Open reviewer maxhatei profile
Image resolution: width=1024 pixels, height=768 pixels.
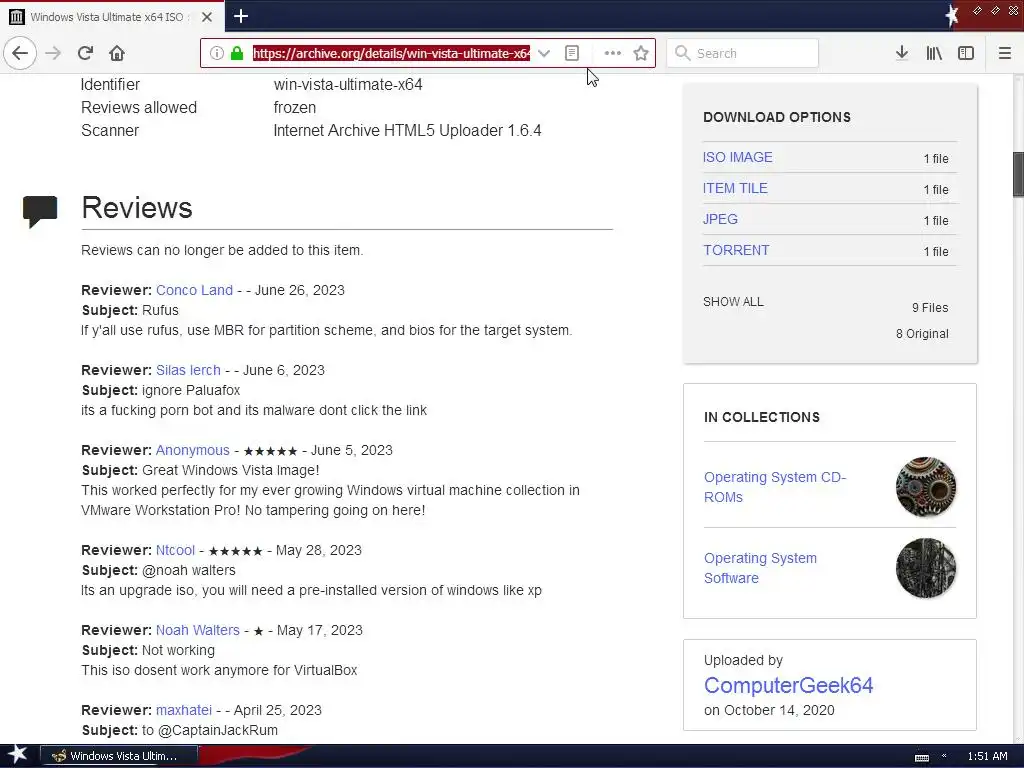click(x=184, y=711)
